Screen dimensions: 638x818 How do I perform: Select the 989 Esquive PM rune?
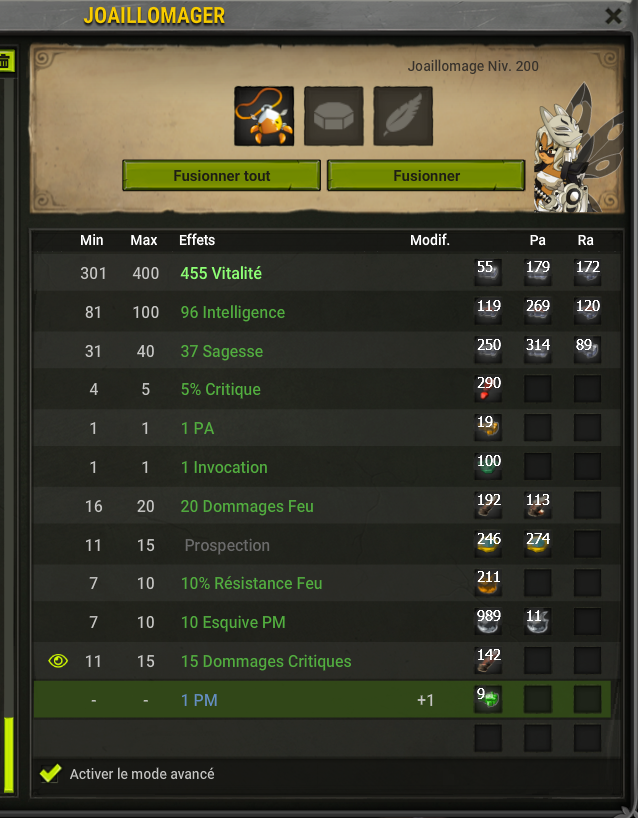(488, 622)
